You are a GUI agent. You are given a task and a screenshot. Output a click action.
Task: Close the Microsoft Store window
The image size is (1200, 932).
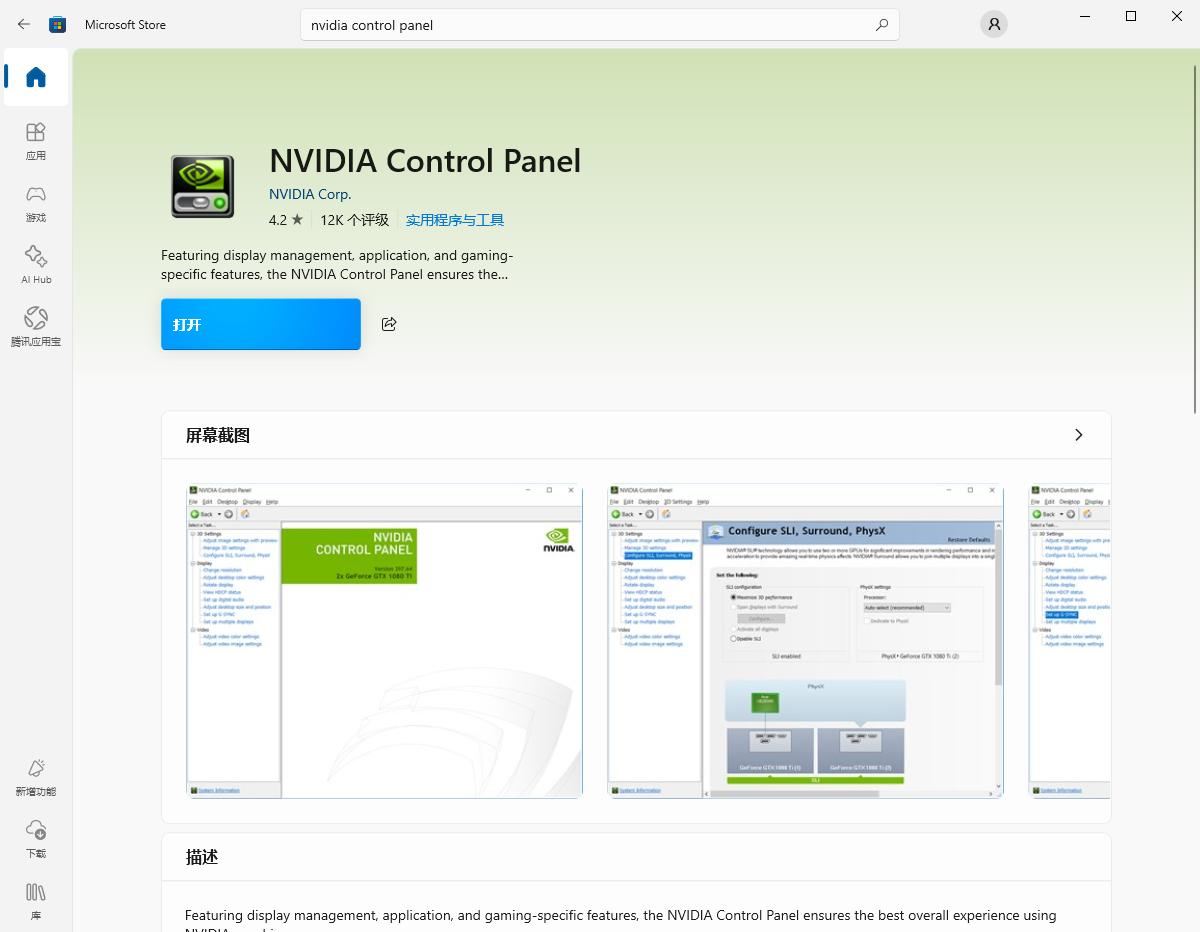[x=1177, y=16]
